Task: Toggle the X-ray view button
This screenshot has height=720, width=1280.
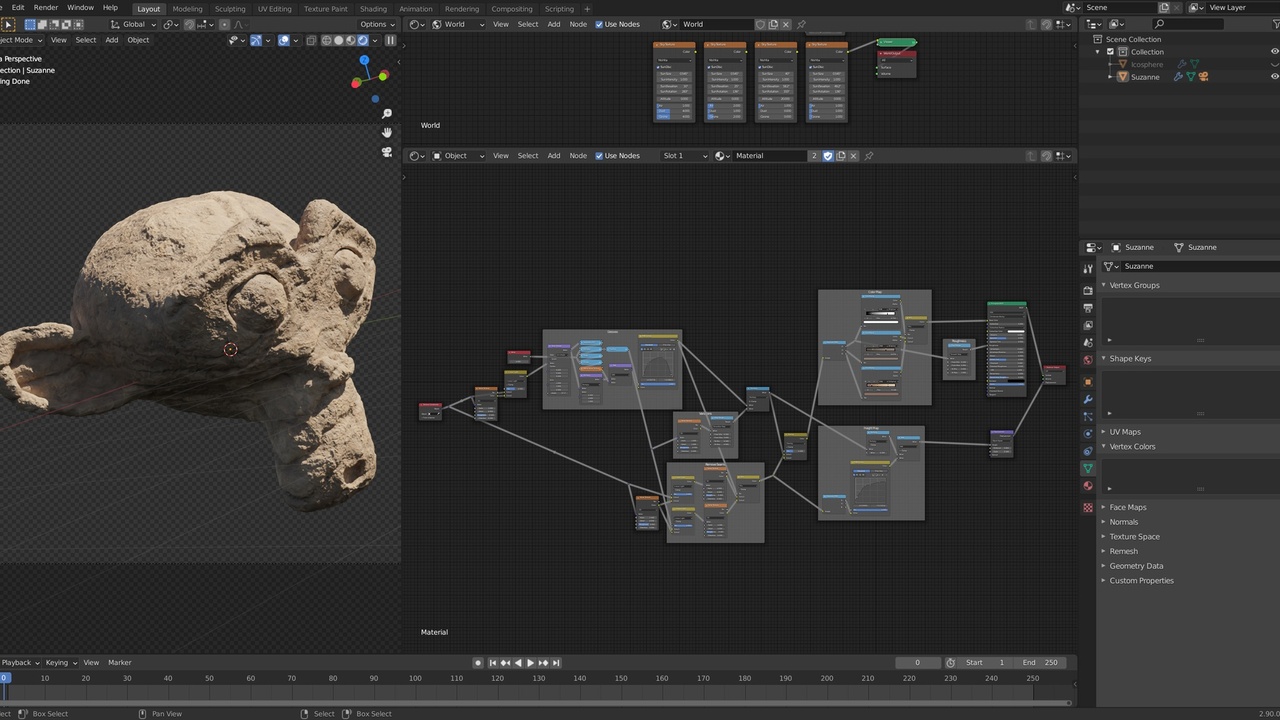Action: click(311, 40)
